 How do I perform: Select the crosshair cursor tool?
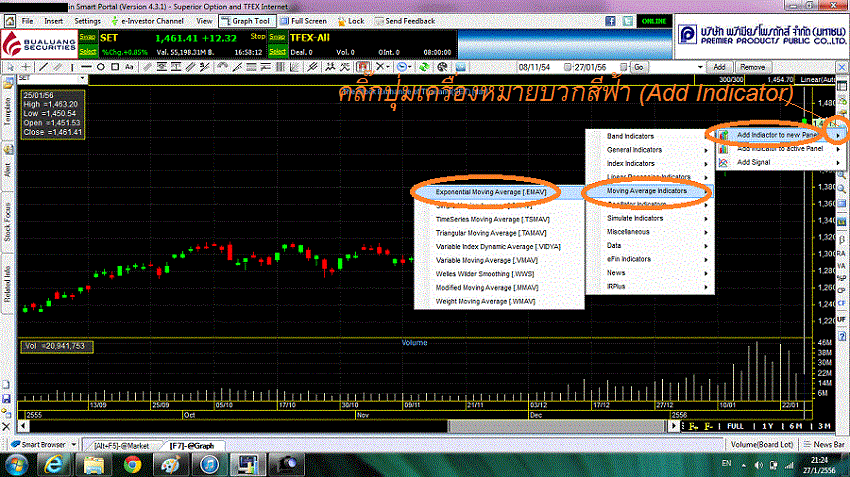pyautogui.click(x=25, y=67)
